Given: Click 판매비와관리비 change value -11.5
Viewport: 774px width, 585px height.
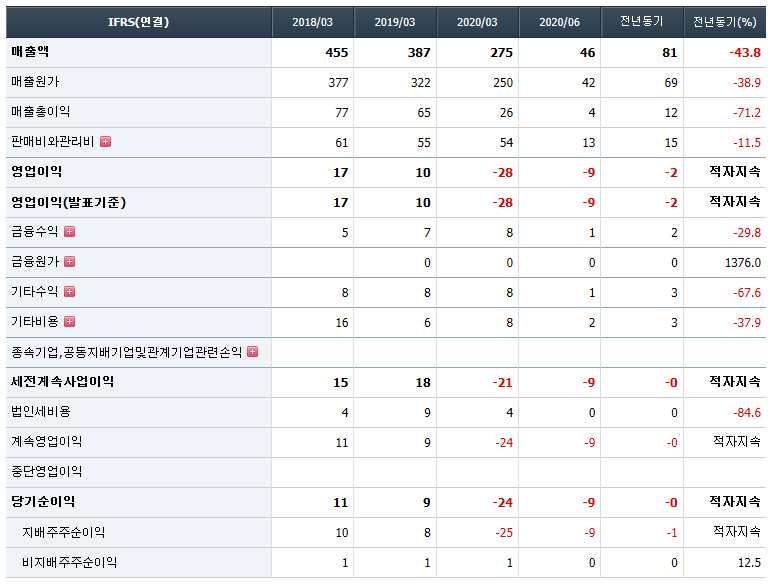Looking at the screenshot, I should 747,143.
